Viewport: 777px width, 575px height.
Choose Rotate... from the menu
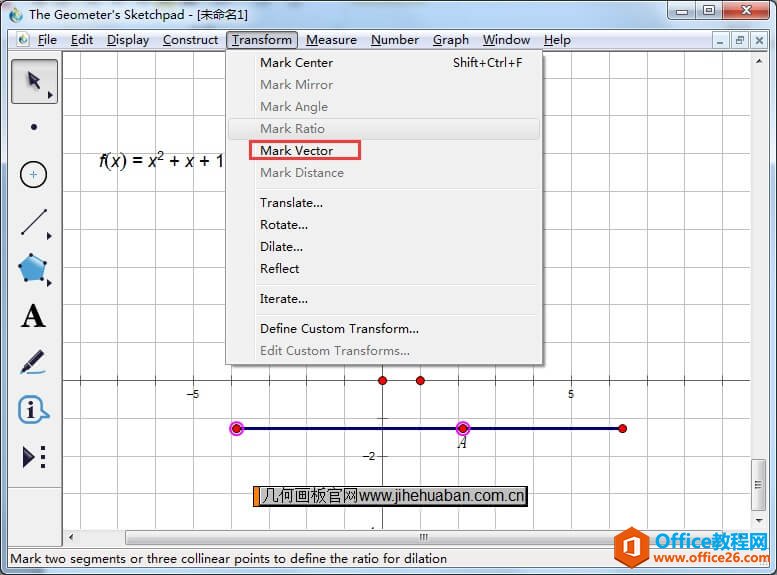(x=384, y=225)
